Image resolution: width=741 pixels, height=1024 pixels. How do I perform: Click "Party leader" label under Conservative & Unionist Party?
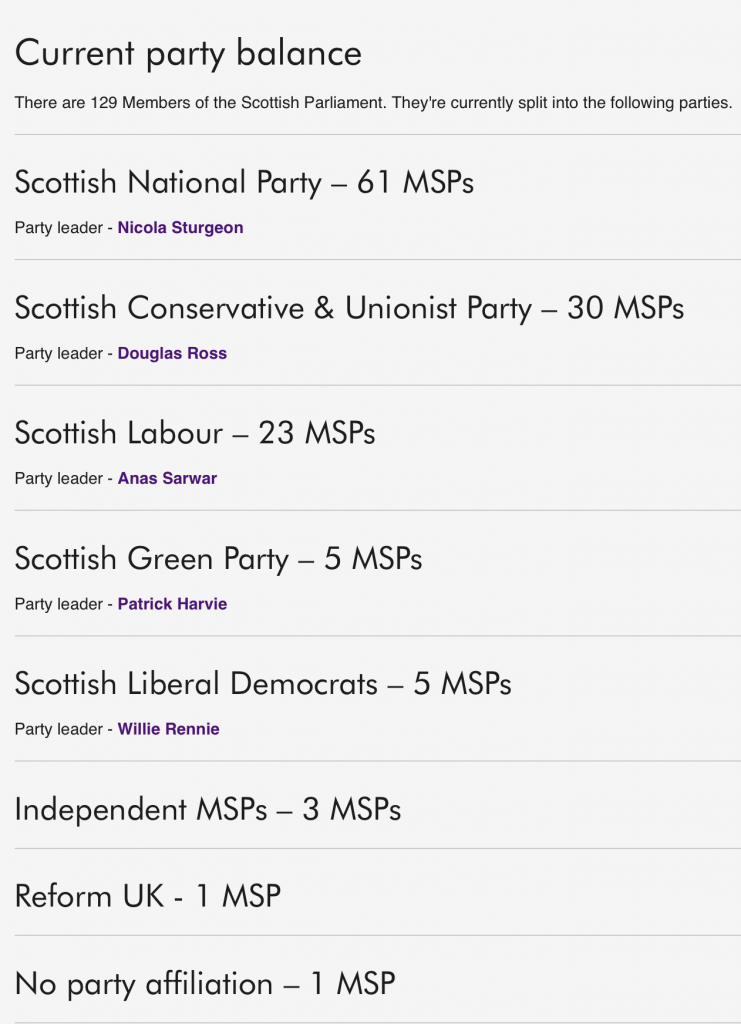58,353
